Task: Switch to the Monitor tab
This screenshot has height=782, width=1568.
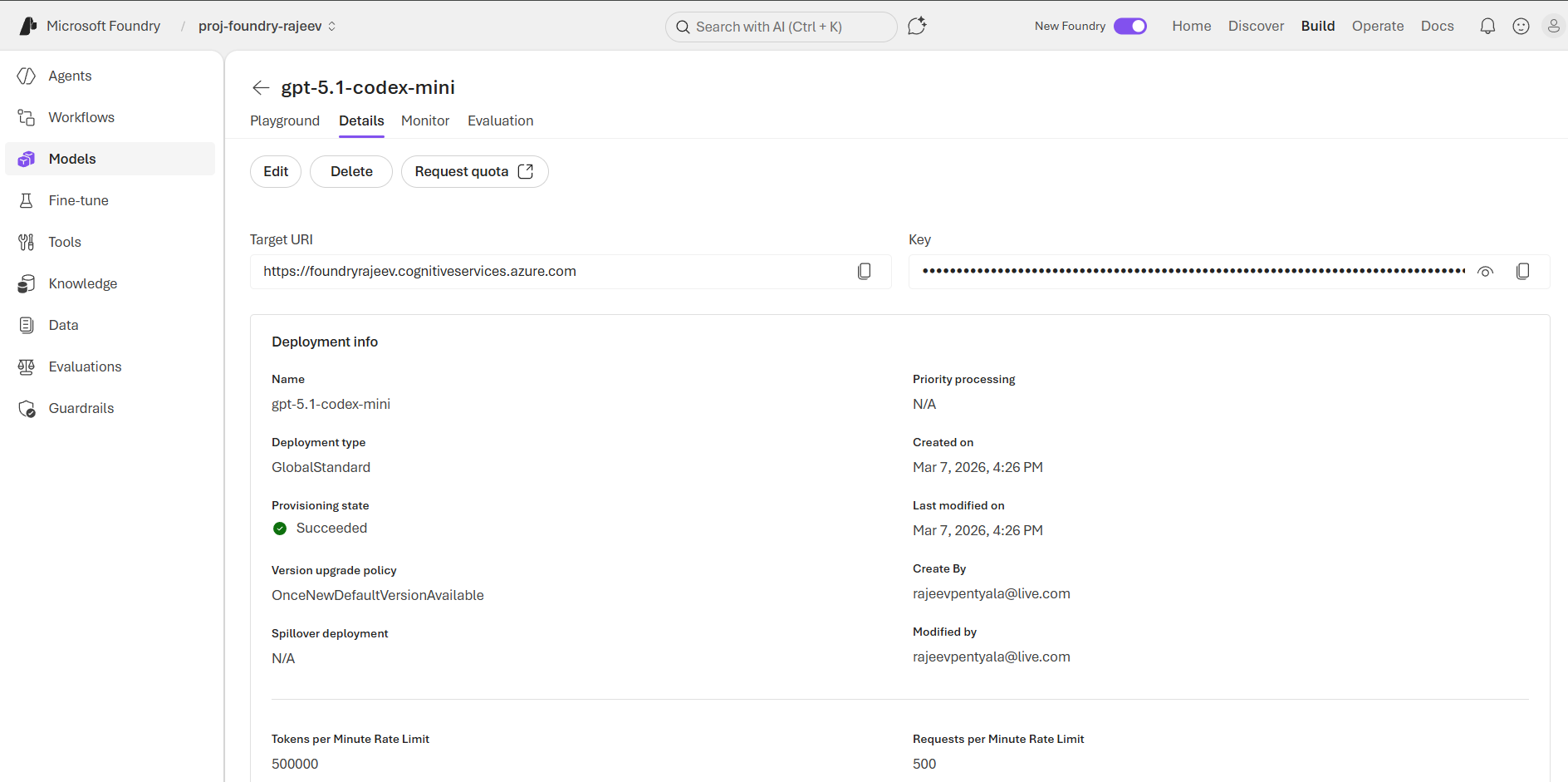Action: pos(424,121)
